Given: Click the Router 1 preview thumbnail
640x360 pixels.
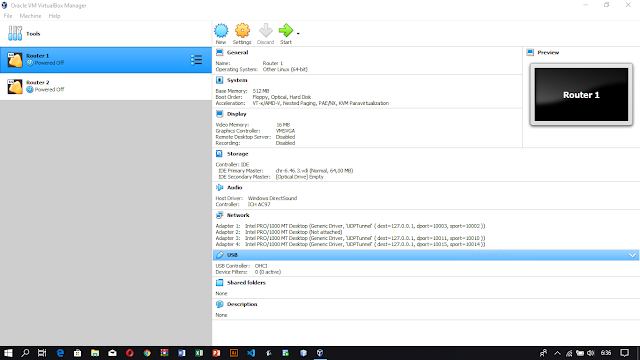Looking at the screenshot, I should coord(581,95).
